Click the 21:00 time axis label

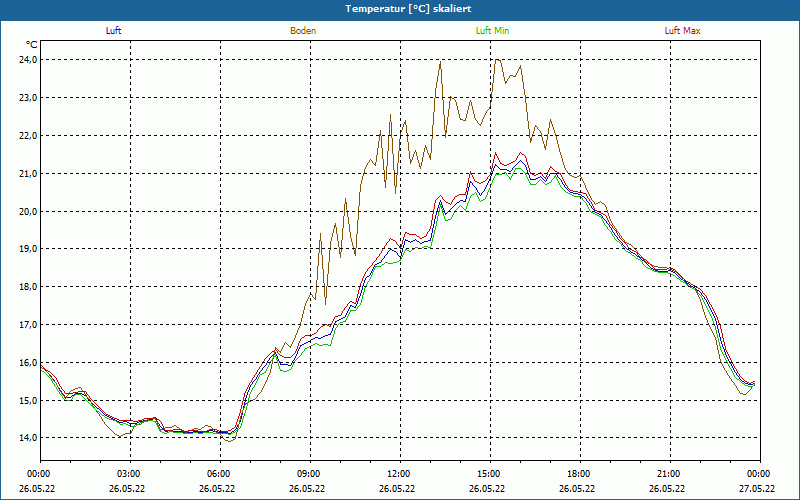(x=670, y=474)
